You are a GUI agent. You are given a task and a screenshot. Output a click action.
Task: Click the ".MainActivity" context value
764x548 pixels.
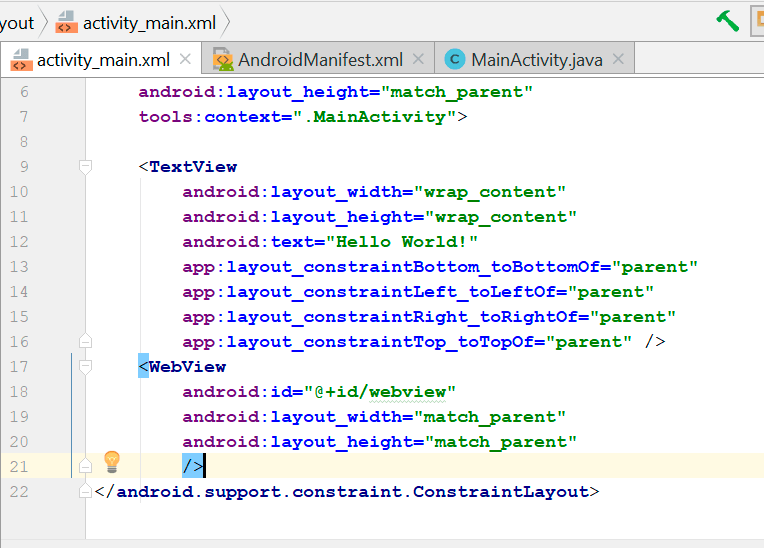coord(374,117)
